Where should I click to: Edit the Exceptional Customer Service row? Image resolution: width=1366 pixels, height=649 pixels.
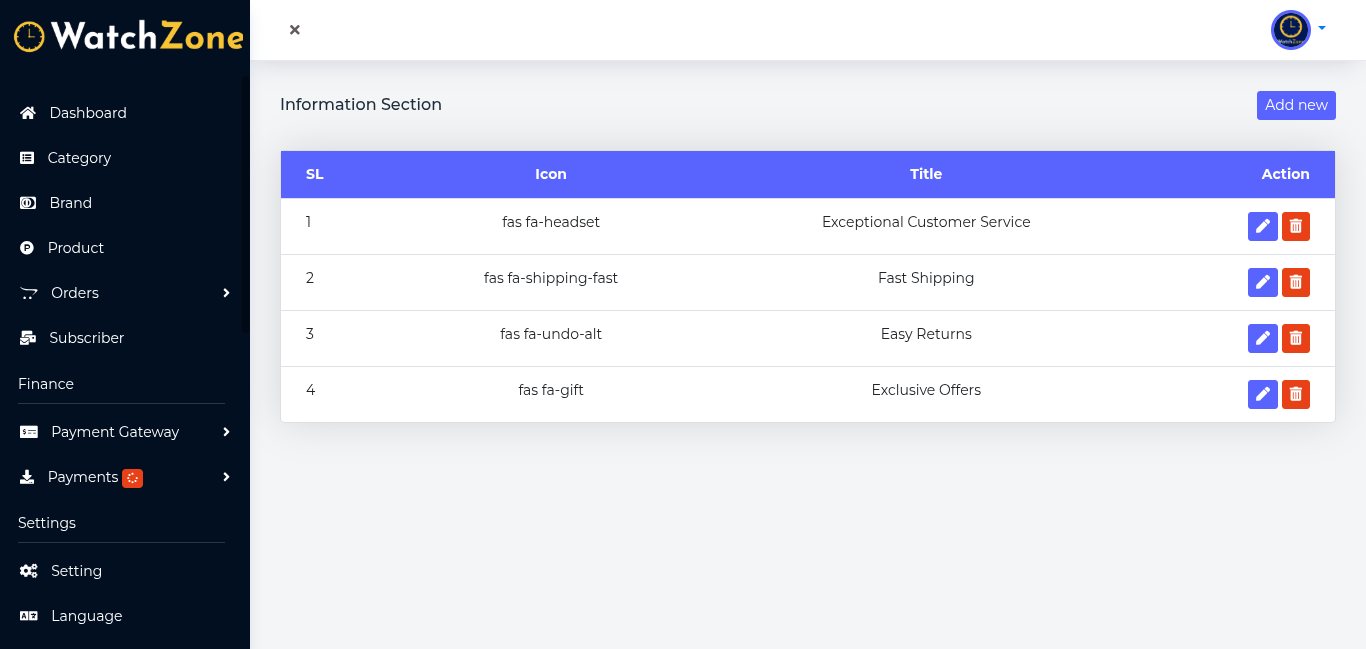[x=1262, y=227]
